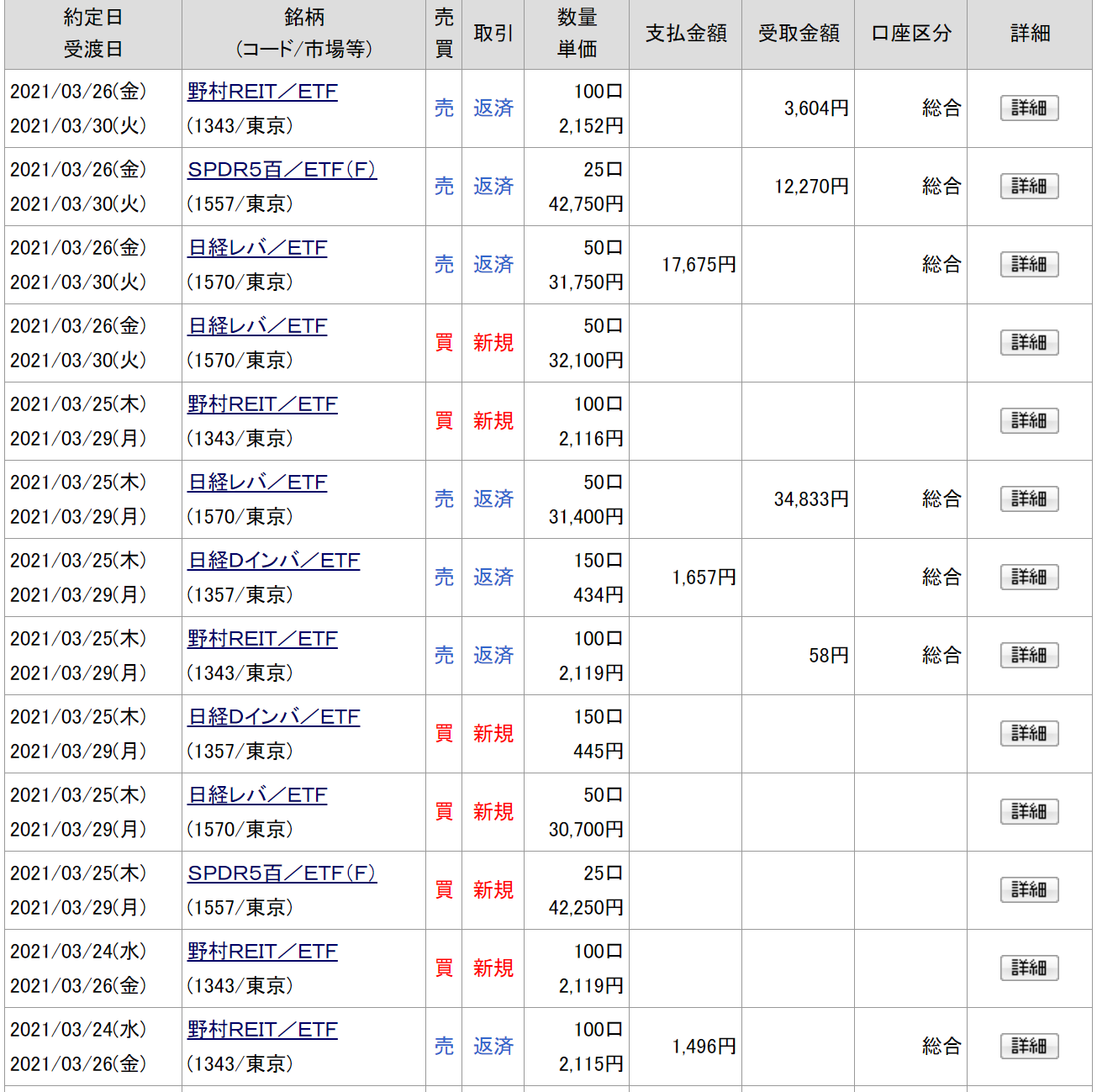This screenshot has height=1092, width=1097.
Task: Select the 銘柄 column header
Action: pyautogui.click(x=303, y=34)
